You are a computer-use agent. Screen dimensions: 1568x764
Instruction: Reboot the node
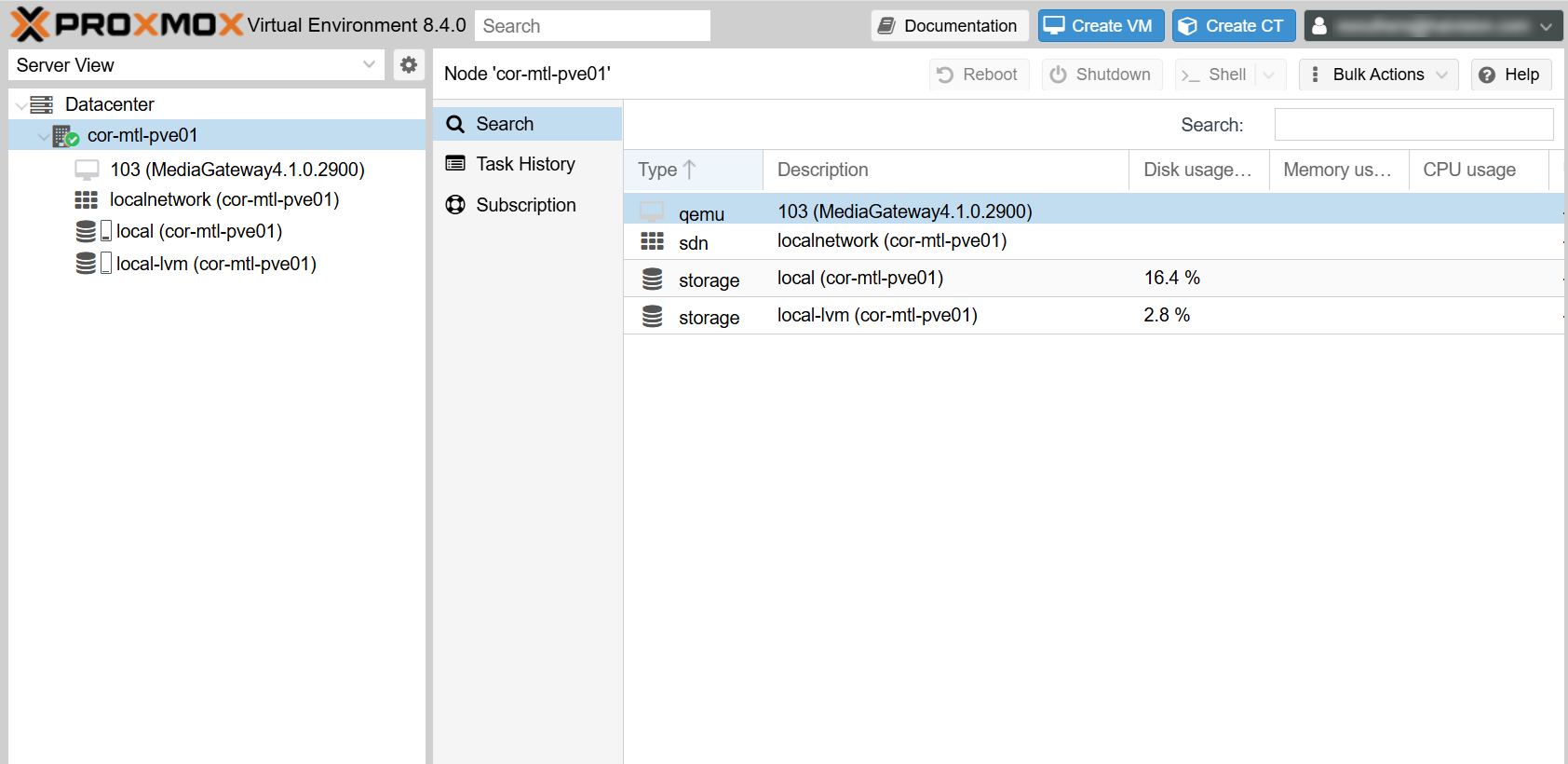[978, 75]
